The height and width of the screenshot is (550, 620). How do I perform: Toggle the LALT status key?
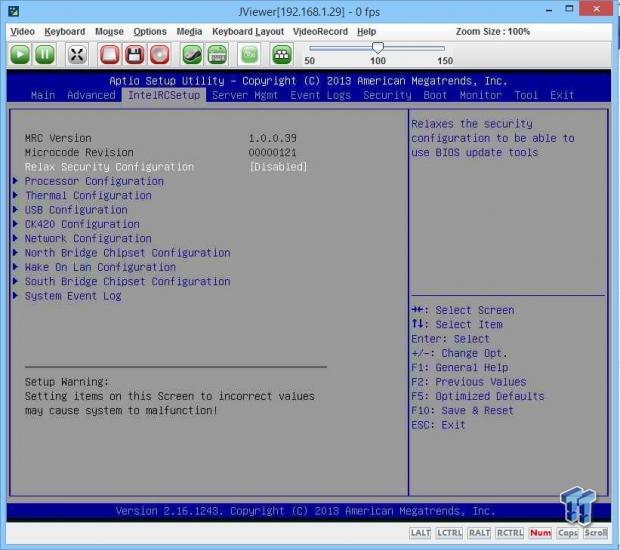(420, 533)
